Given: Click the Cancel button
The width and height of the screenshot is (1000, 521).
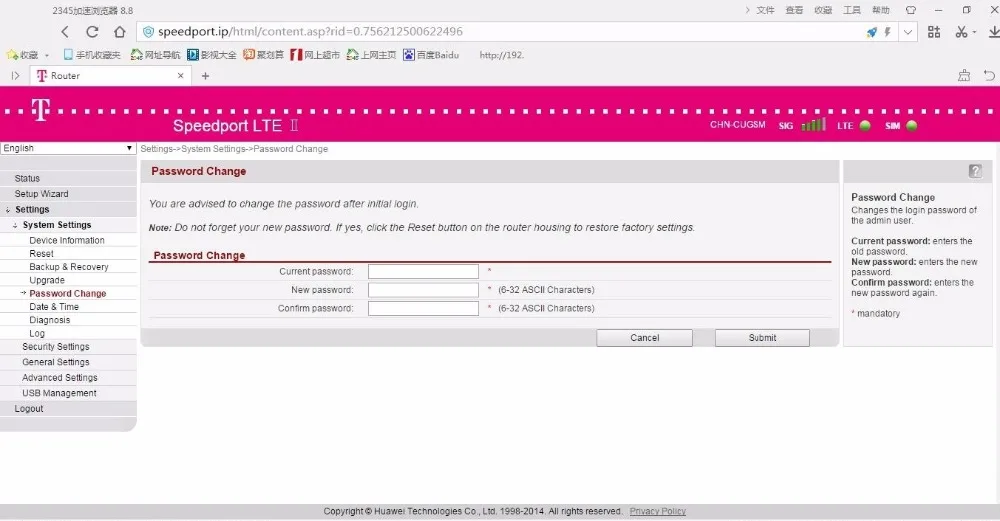Looking at the screenshot, I should click(x=644, y=338).
